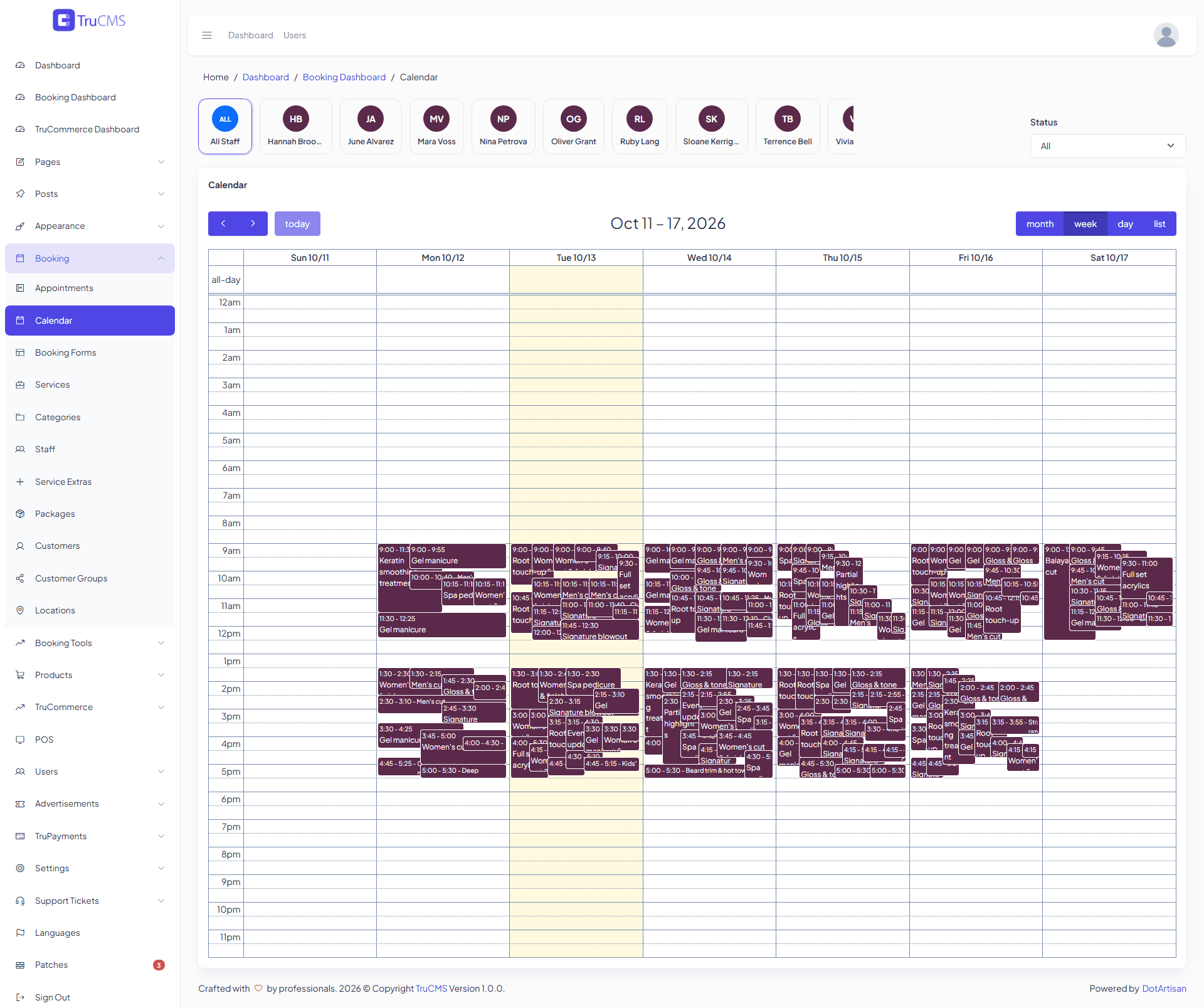Open Monday 11:30-12:25 Gel manicure event
Image resolution: width=1204 pixels, height=1008 pixels.
tap(442, 625)
